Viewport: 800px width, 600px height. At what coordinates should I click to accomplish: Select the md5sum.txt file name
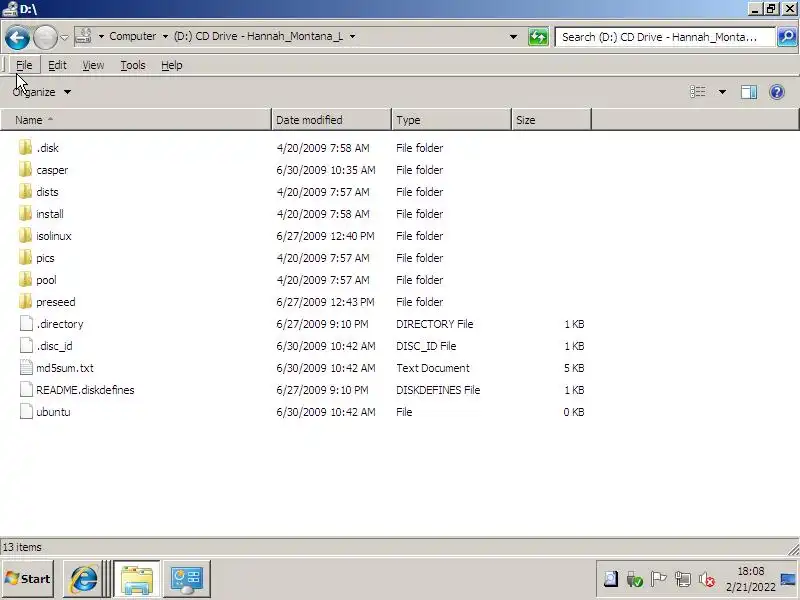click(65, 368)
